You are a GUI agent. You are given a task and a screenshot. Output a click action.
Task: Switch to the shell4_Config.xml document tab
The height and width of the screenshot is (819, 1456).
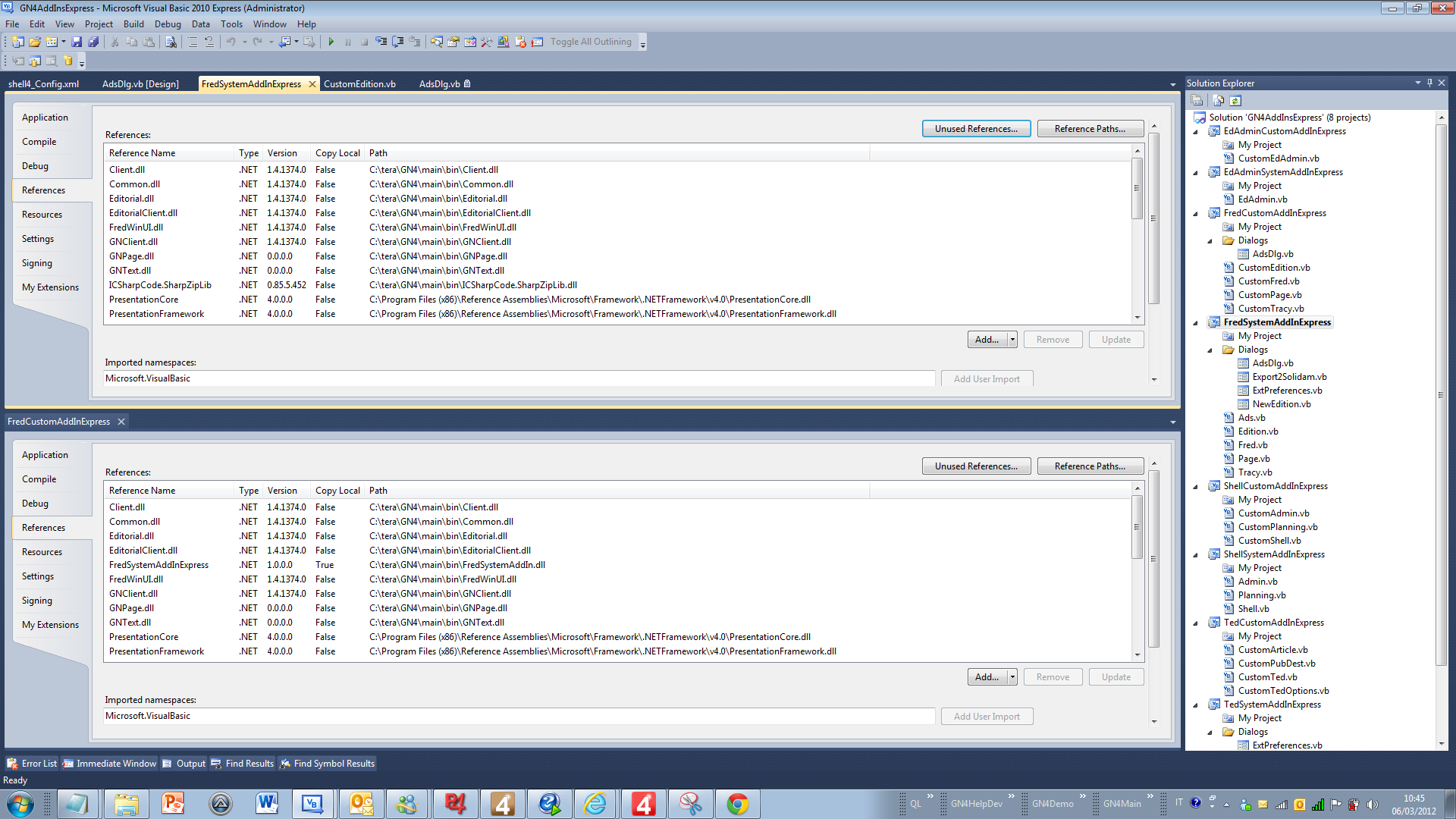43,84
